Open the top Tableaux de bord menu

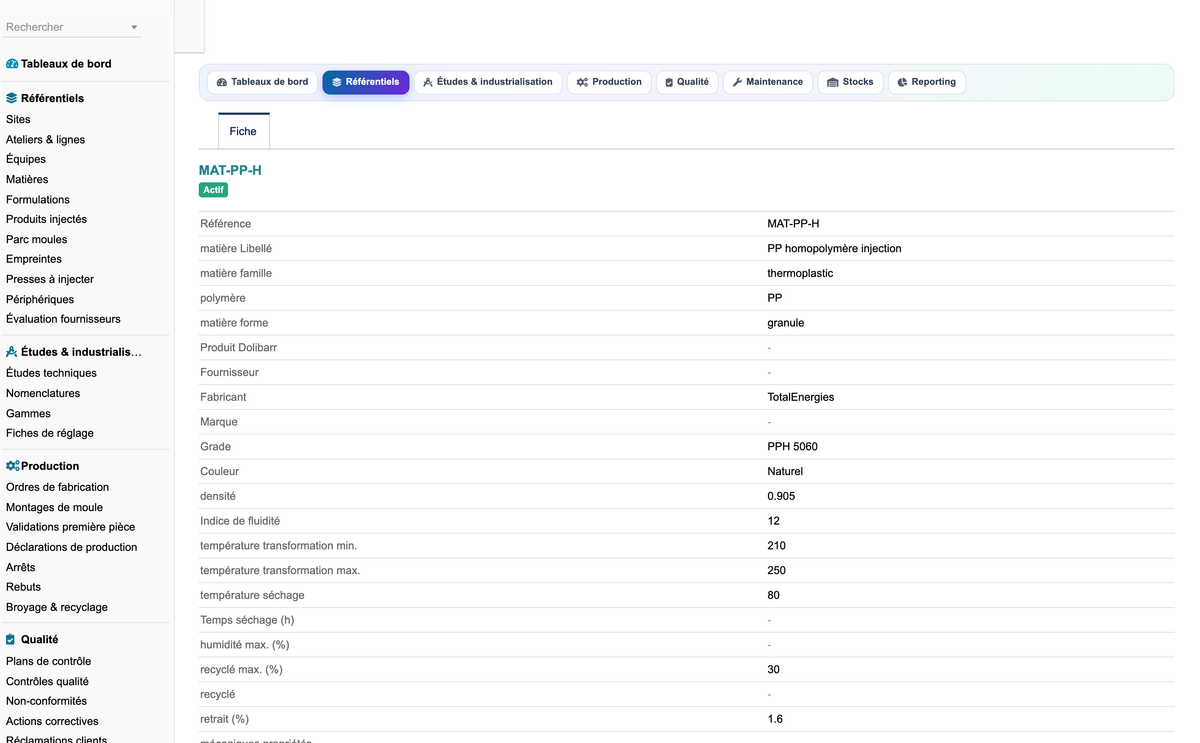(263, 82)
